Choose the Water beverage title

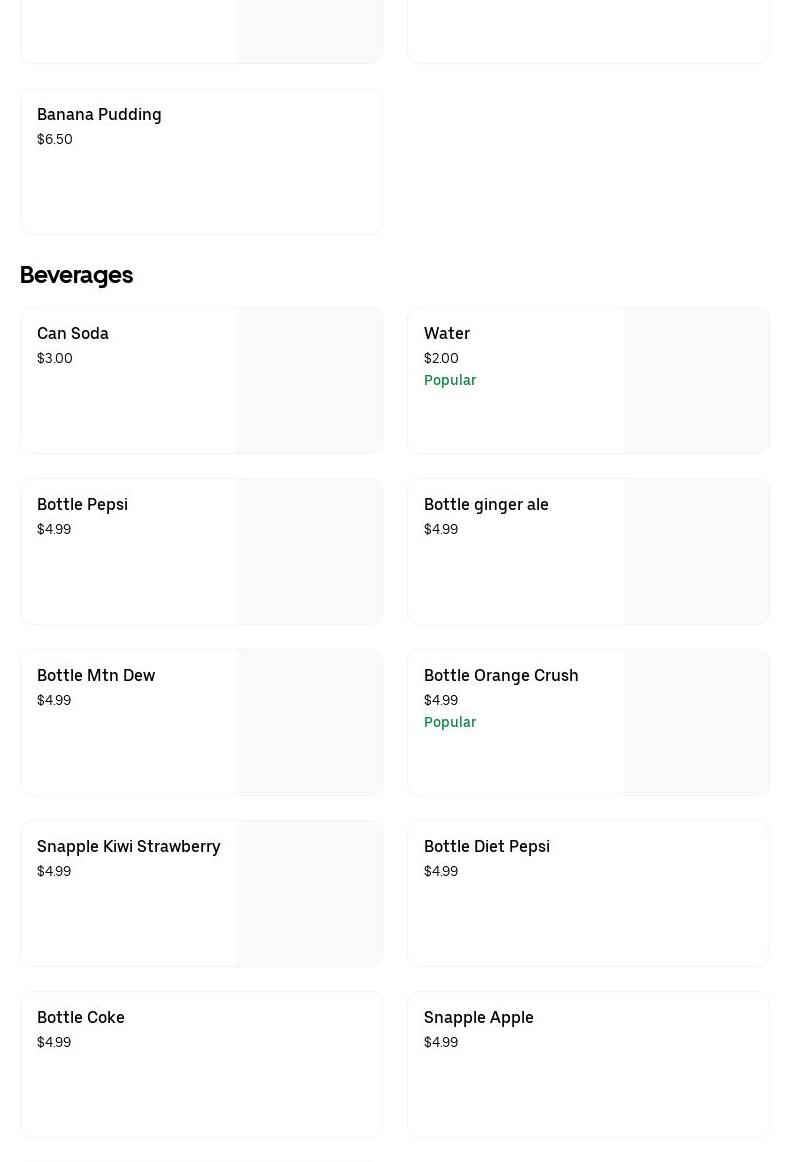coord(447,334)
